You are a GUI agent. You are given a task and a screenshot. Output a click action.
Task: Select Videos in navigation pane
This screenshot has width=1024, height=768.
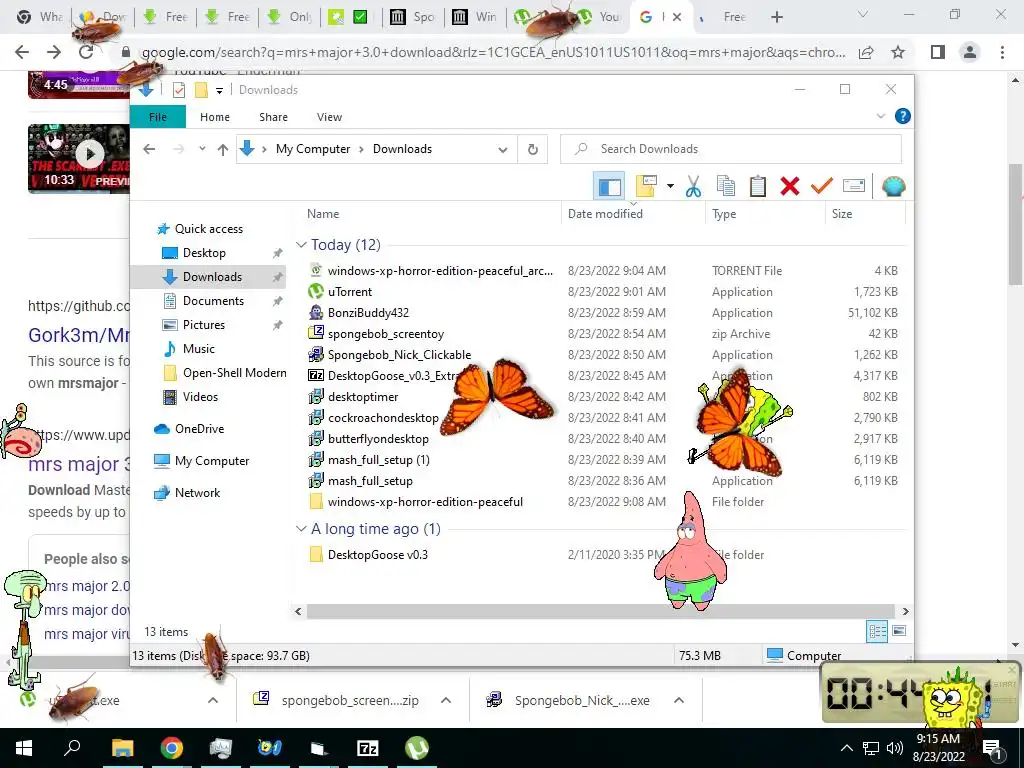click(190, 396)
